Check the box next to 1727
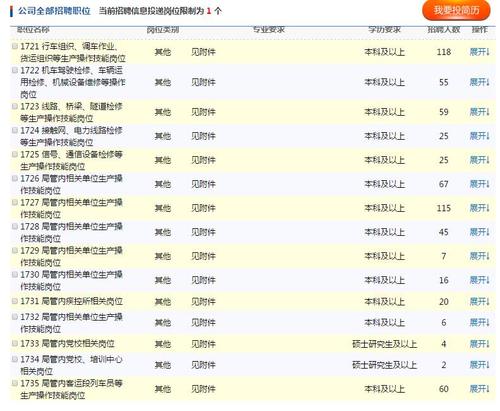Viewport: 500px width, 411px height. 15,202
